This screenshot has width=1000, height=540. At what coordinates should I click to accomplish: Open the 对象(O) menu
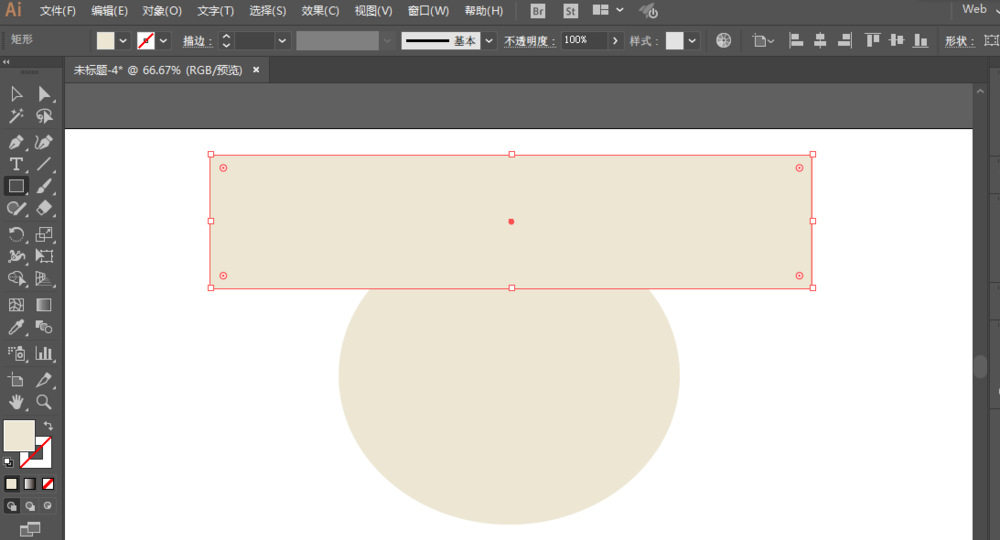click(x=162, y=11)
